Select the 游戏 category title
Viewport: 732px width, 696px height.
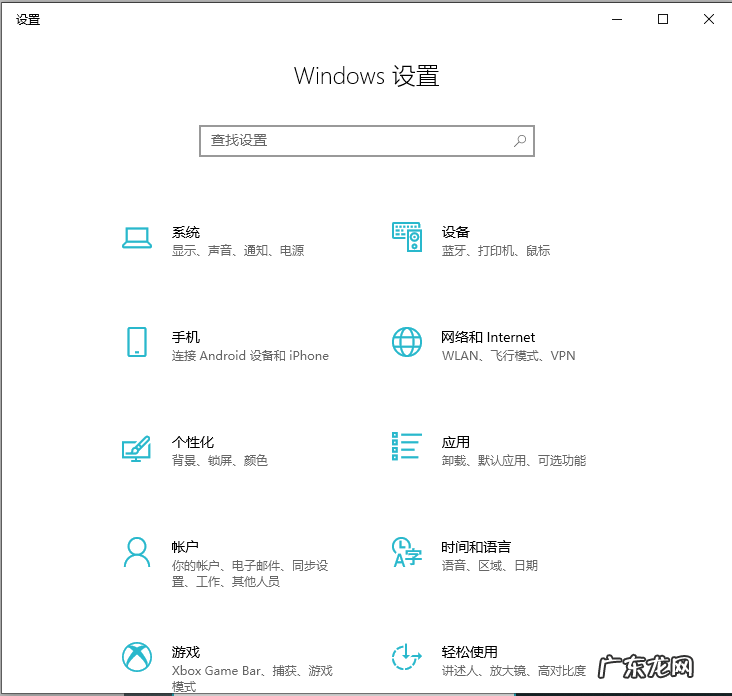186,652
